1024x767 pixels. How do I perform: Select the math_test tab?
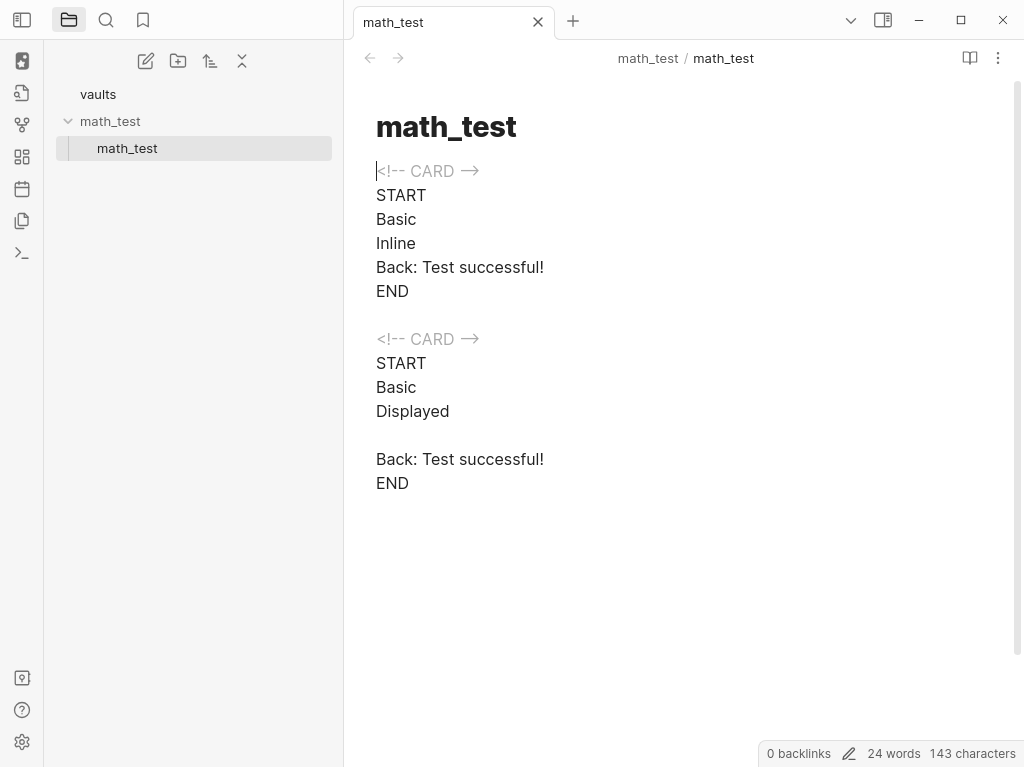pos(440,22)
